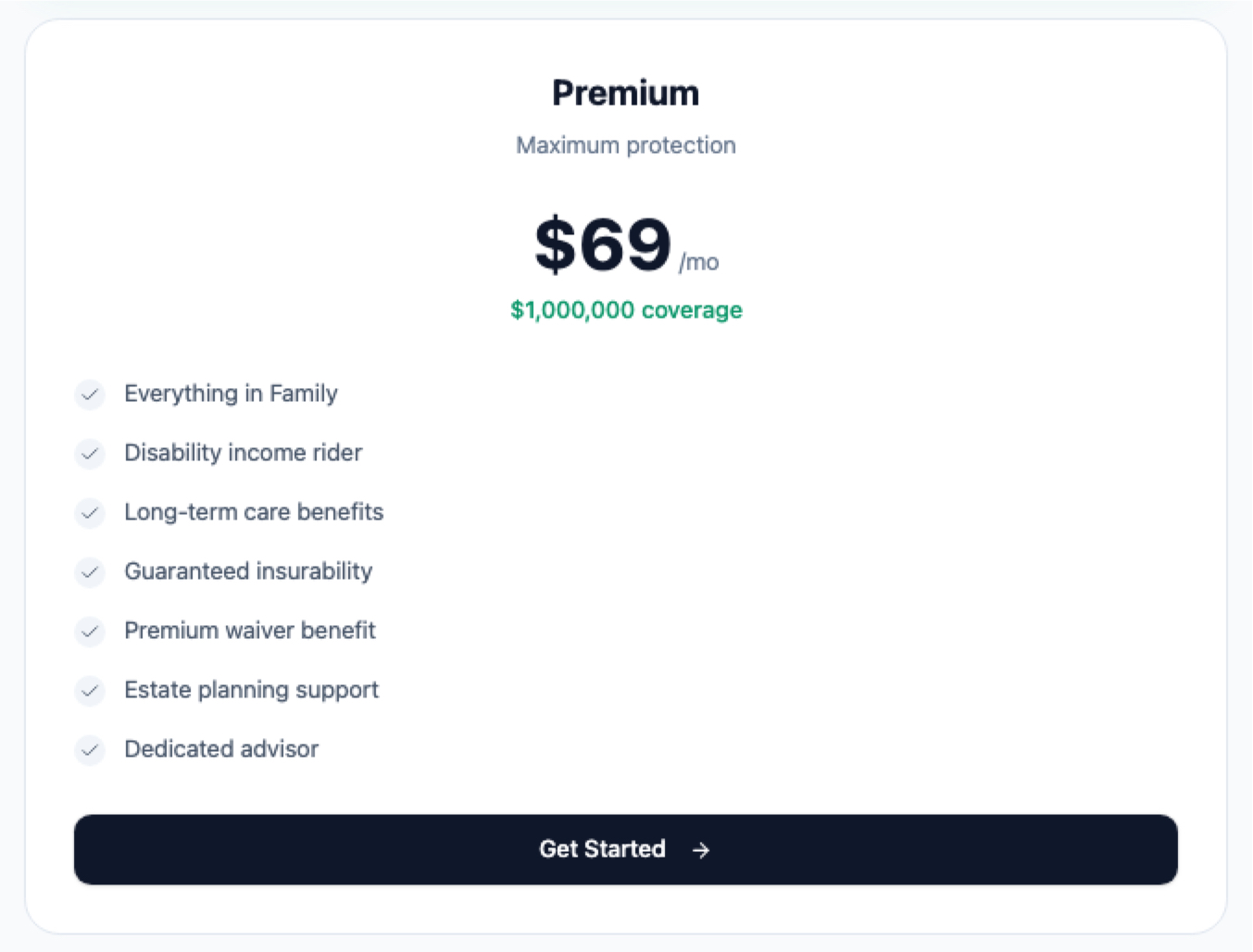This screenshot has height=952, width=1253.
Task: Select the Disability income rider text
Action: click(243, 453)
